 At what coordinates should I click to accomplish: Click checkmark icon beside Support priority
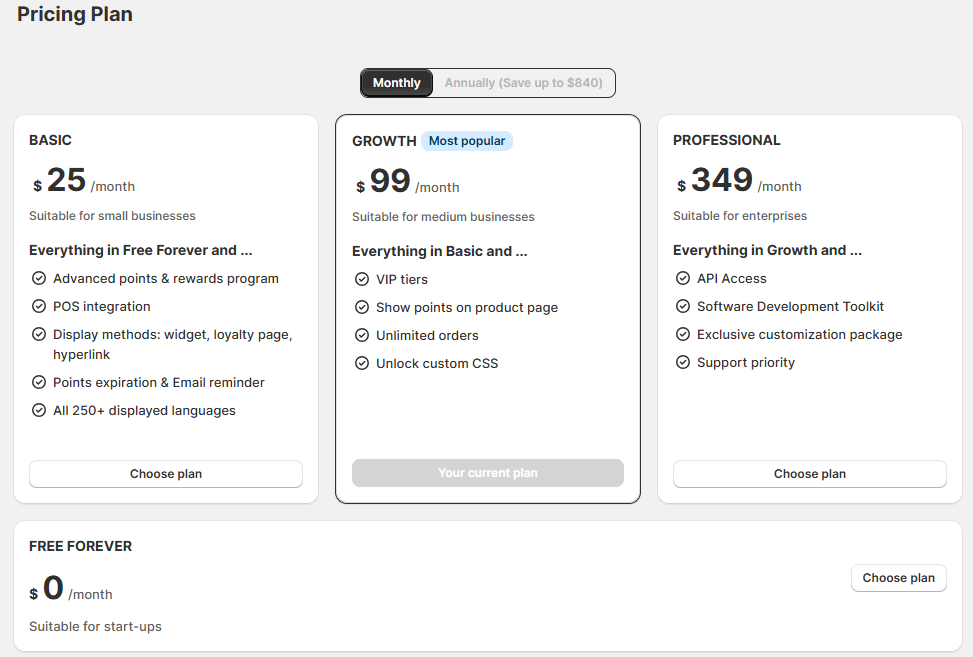(x=683, y=363)
